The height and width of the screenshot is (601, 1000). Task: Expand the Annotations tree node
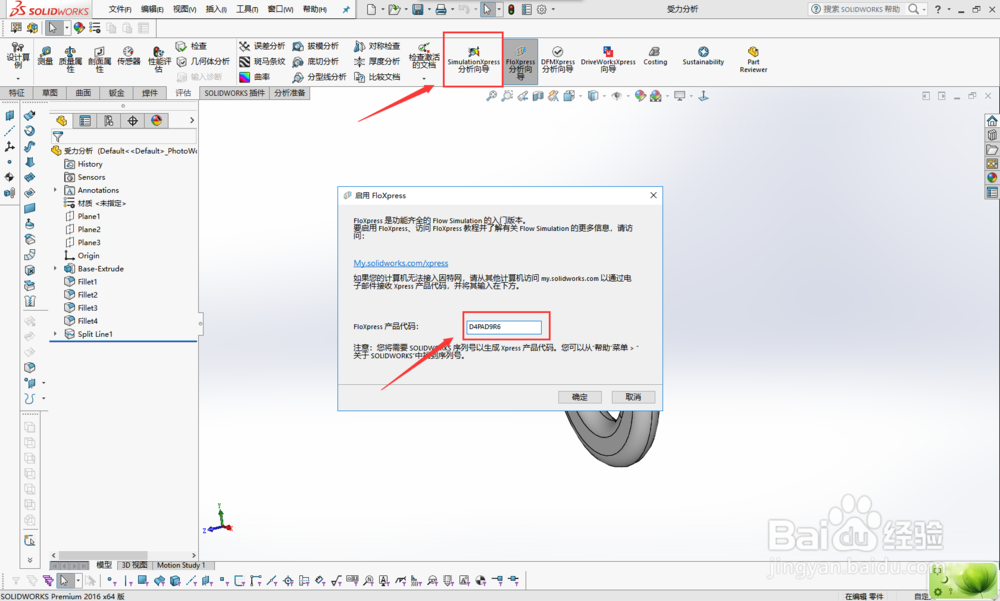pyautogui.click(x=55, y=190)
